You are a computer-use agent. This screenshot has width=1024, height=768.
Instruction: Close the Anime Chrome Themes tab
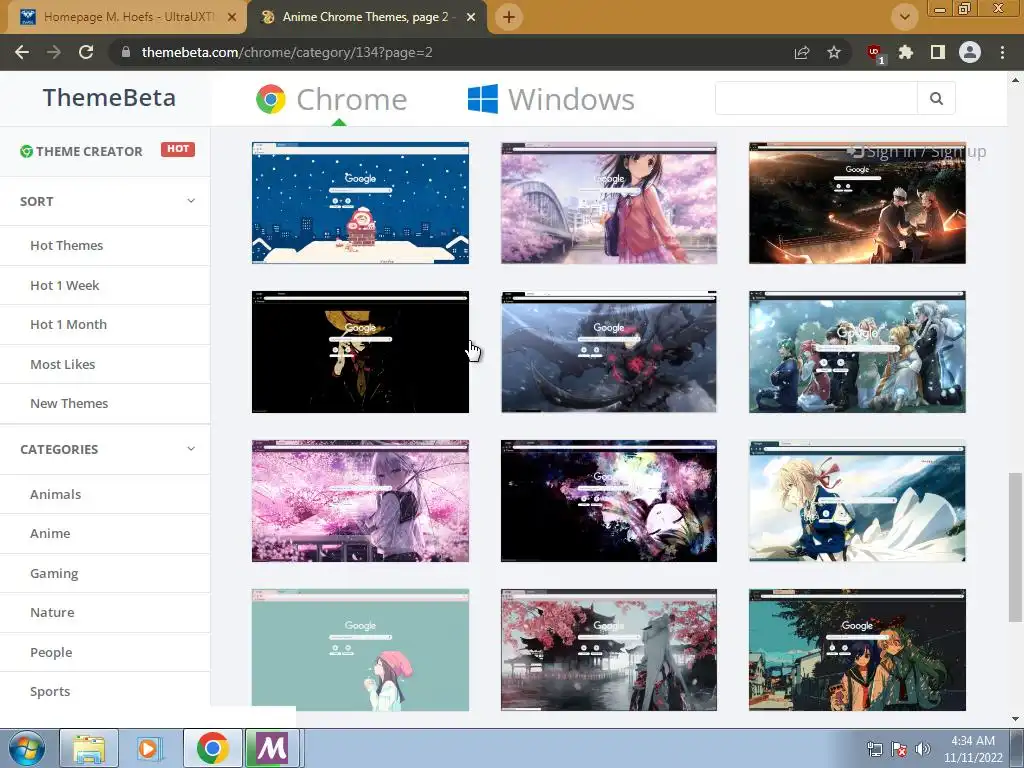coord(471,17)
